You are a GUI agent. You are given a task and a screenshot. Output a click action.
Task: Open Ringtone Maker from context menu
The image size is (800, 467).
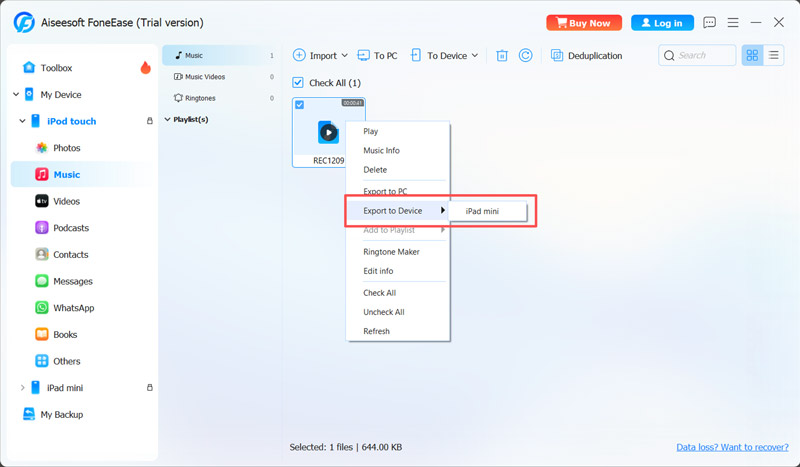[391, 252]
